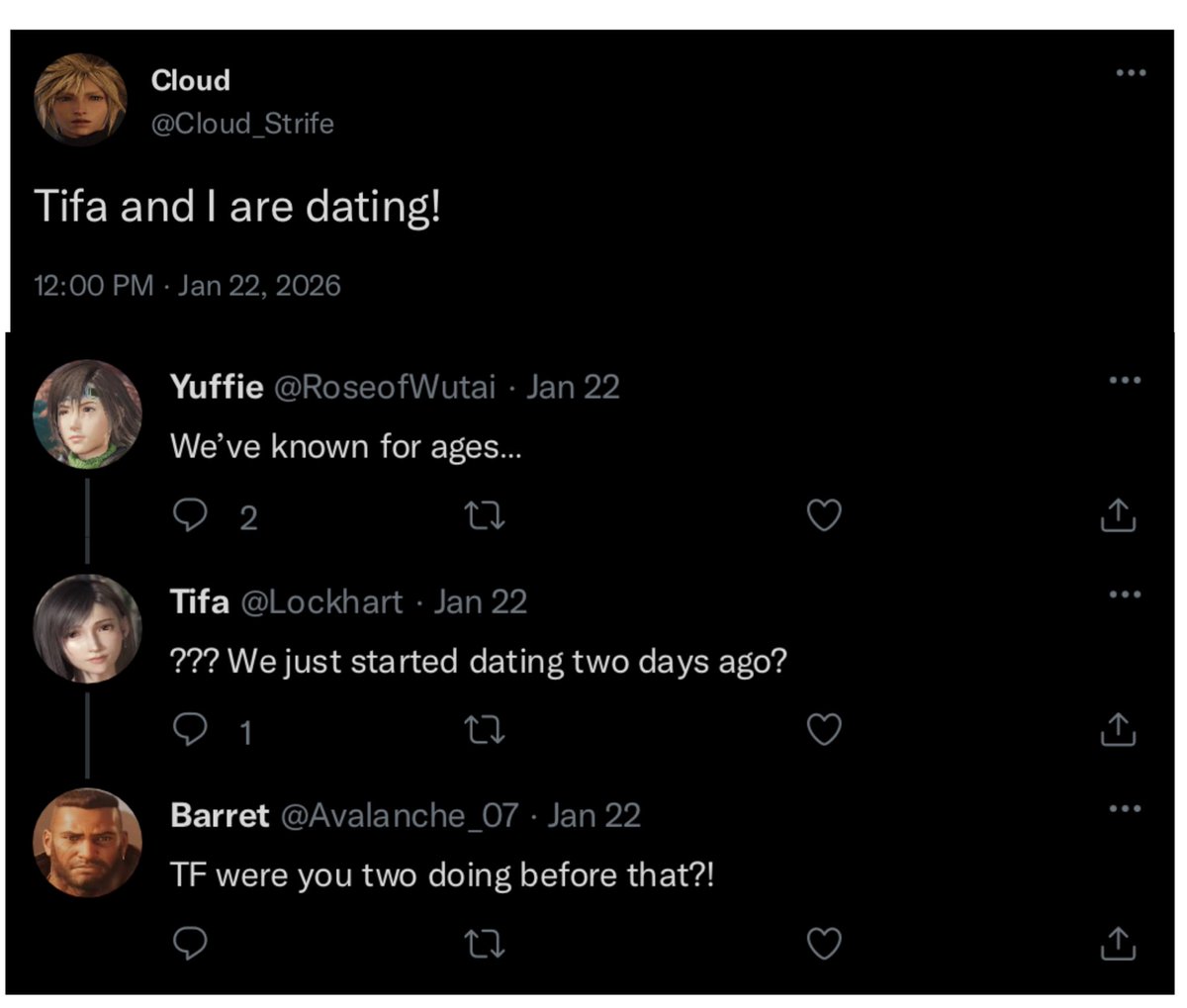The image size is (1187, 1008).
Task: Like Barret's tweet
Action: (824, 944)
